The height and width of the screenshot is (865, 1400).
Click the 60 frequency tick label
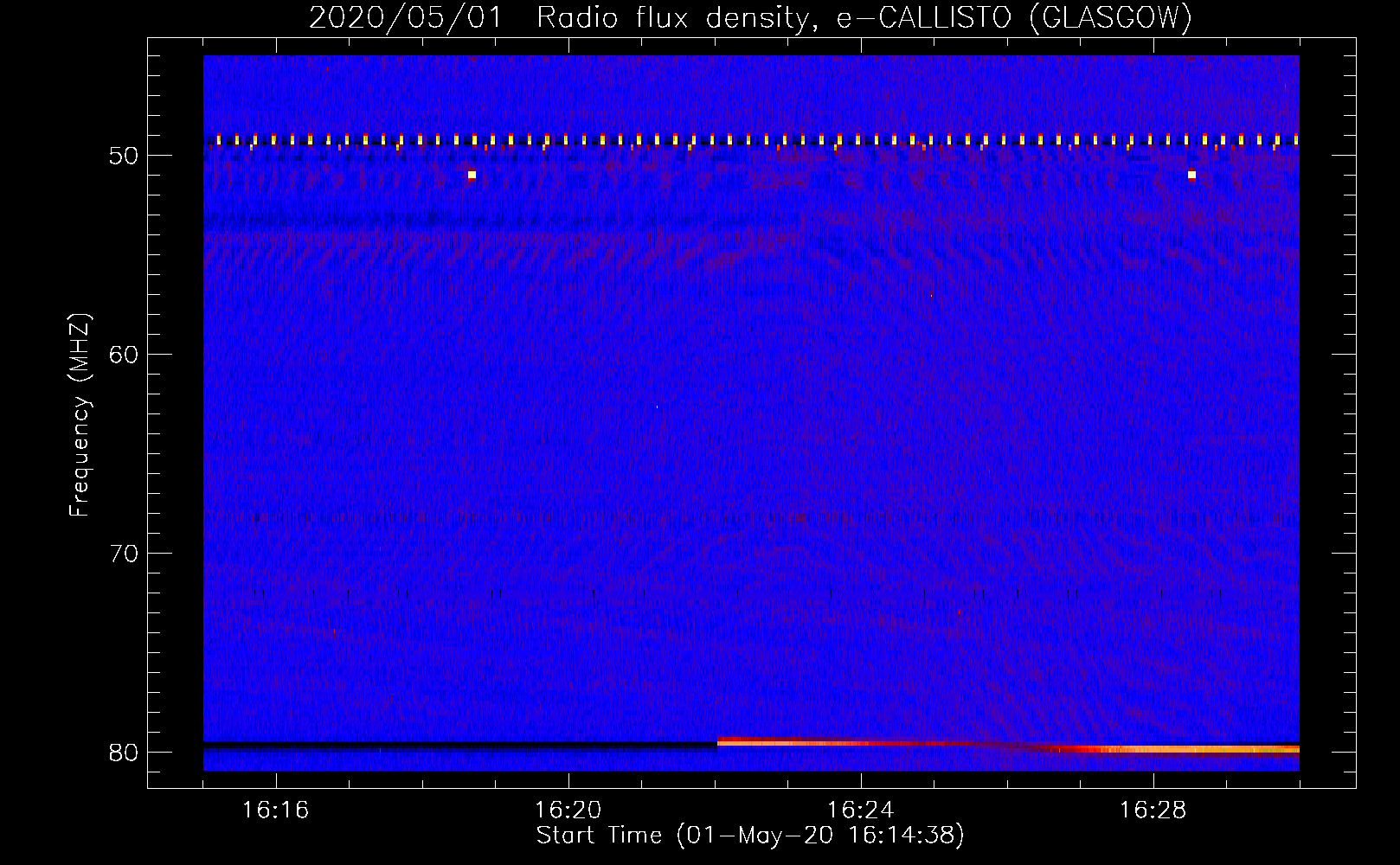point(124,355)
